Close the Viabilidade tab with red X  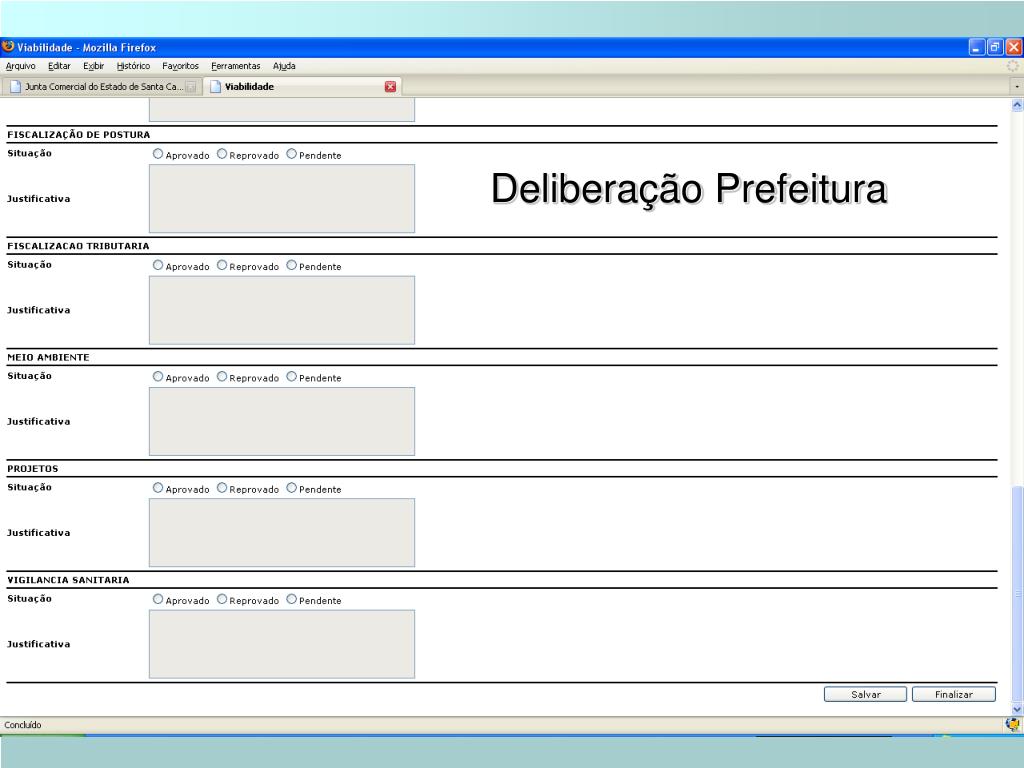coord(391,86)
